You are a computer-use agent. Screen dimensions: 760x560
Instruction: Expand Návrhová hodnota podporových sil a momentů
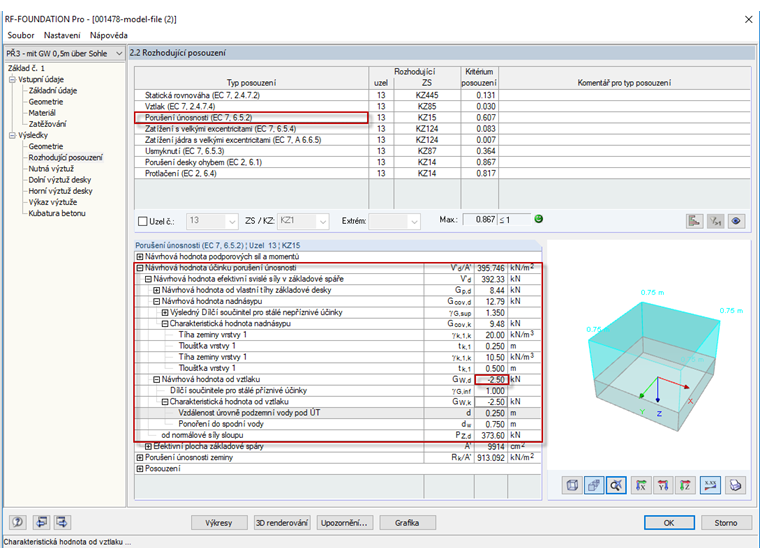click(x=140, y=256)
